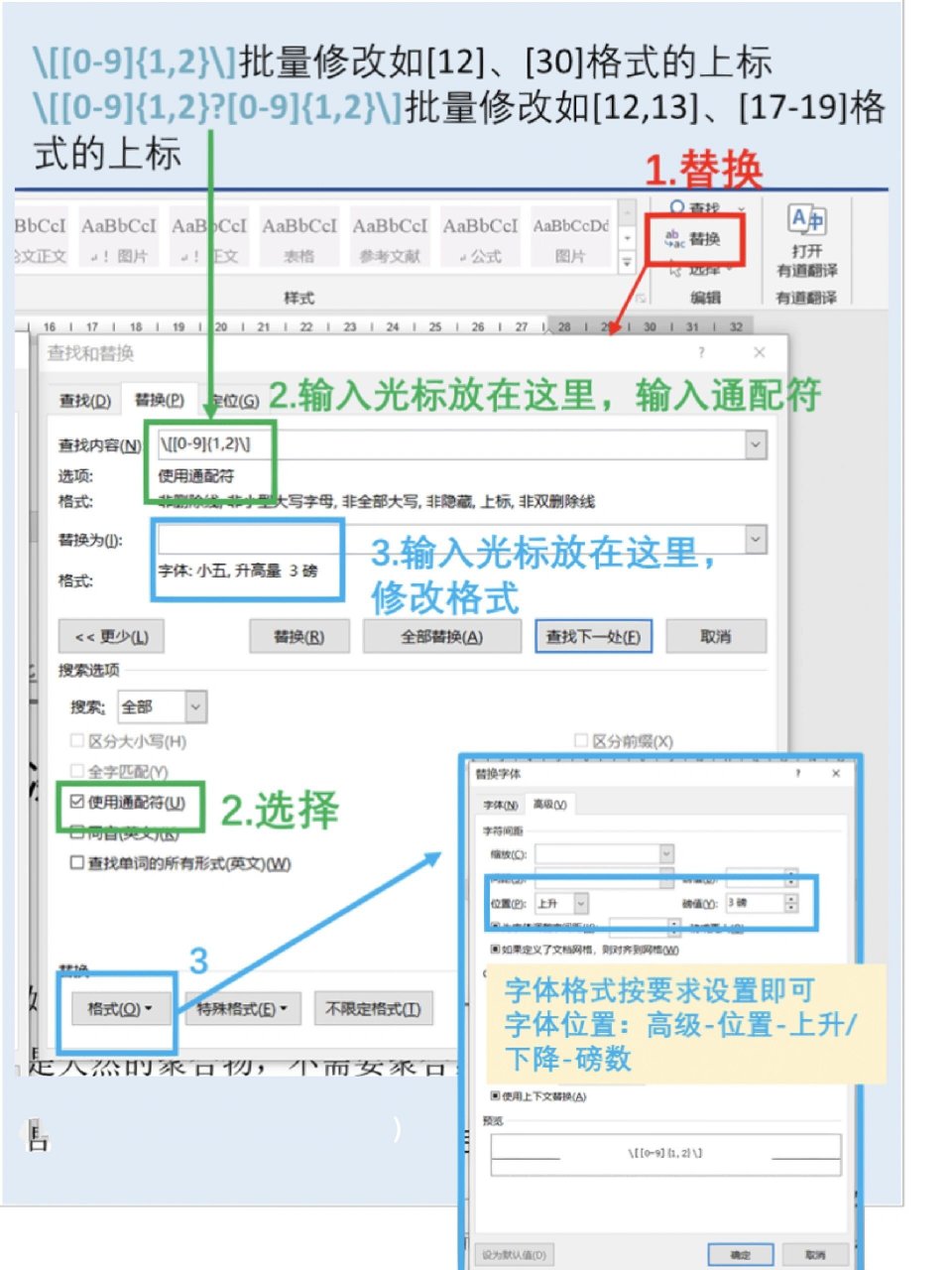
Task: Click the 查找下一处(F) button
Action: coord(593,637)
